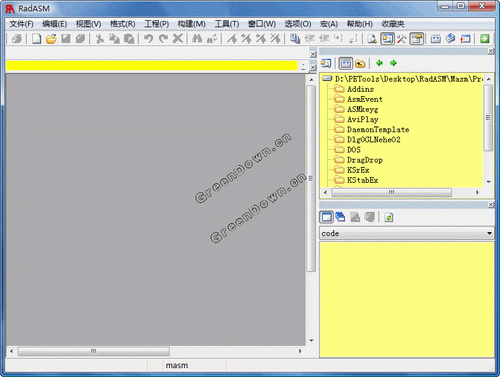Click the blue stacked windows icon in properties panel
Screen dimensions: 500x377
[340, 217]
